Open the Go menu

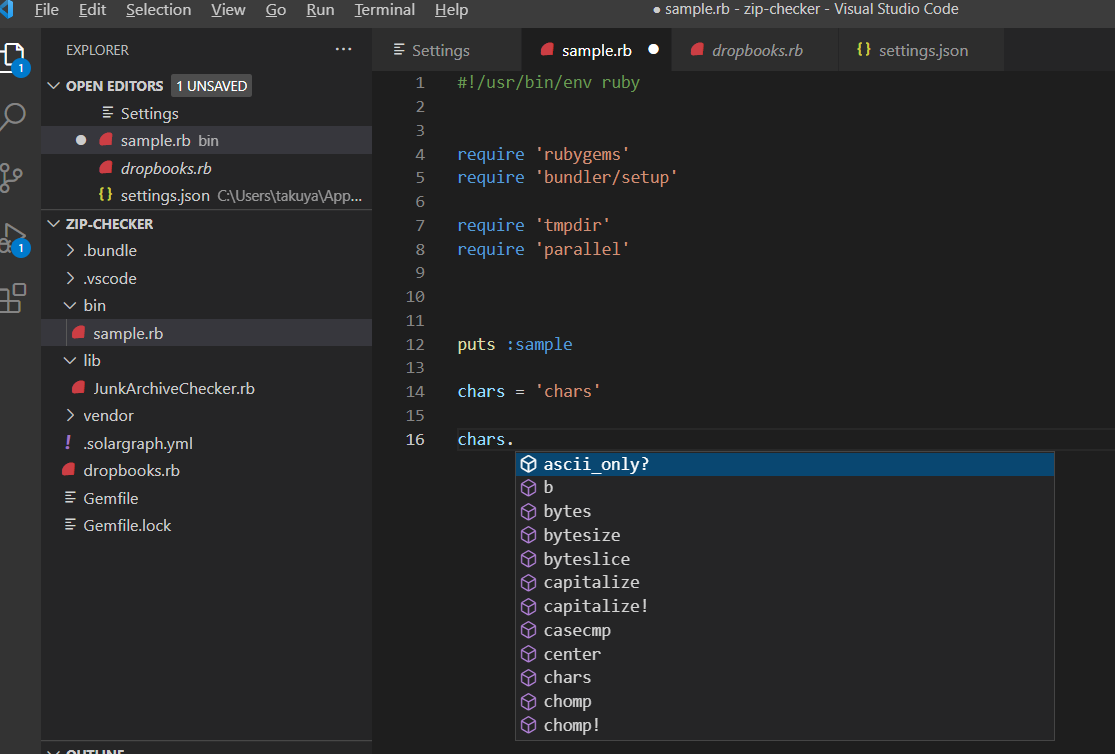pos(276,10)
